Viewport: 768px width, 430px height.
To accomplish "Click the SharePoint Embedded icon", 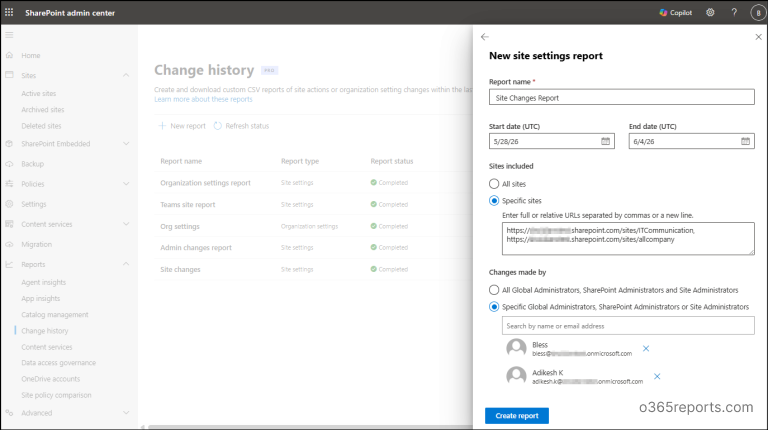I will [9, 144].
